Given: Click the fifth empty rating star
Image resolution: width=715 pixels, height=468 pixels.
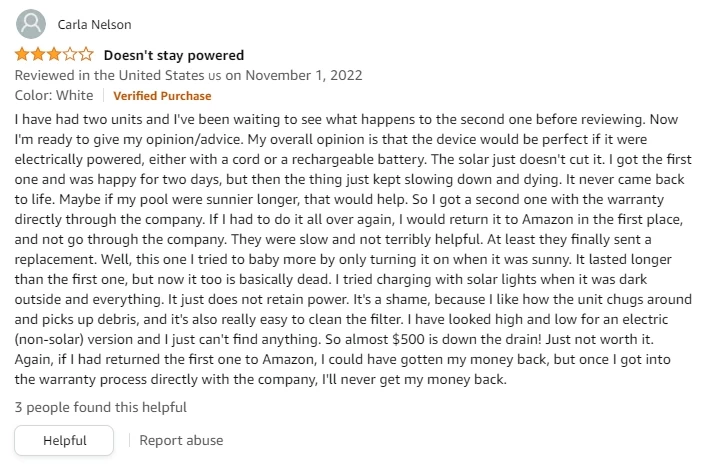Looking at the screenshot, I should [86, 55].
